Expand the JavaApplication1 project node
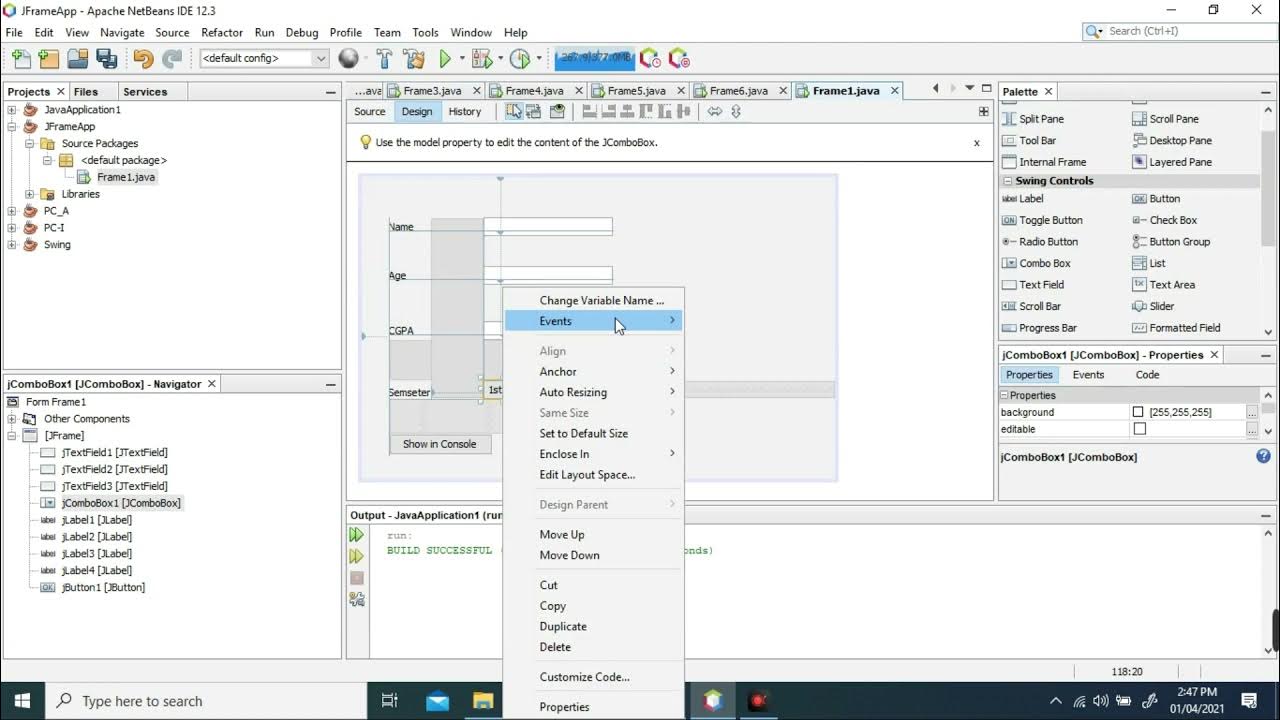This screenshot has width=1280, height=720. (12, 110)
